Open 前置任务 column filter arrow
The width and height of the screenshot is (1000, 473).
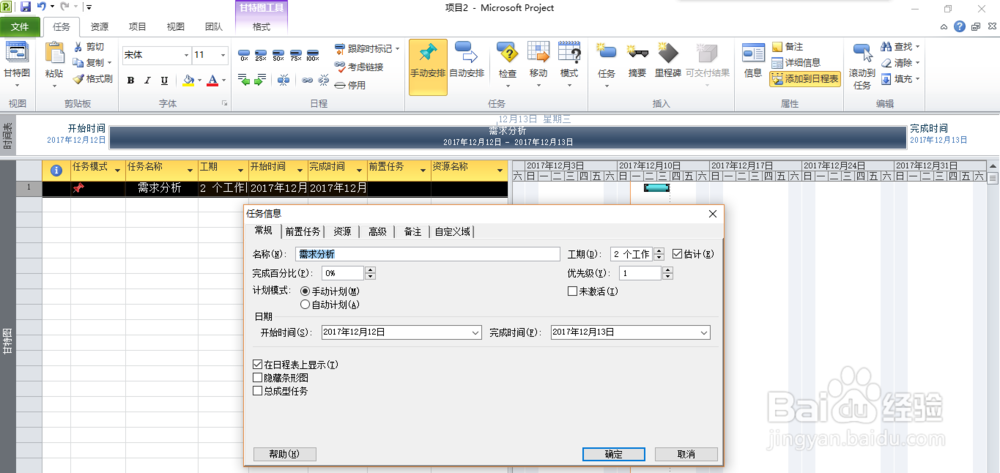click(423, 170)
